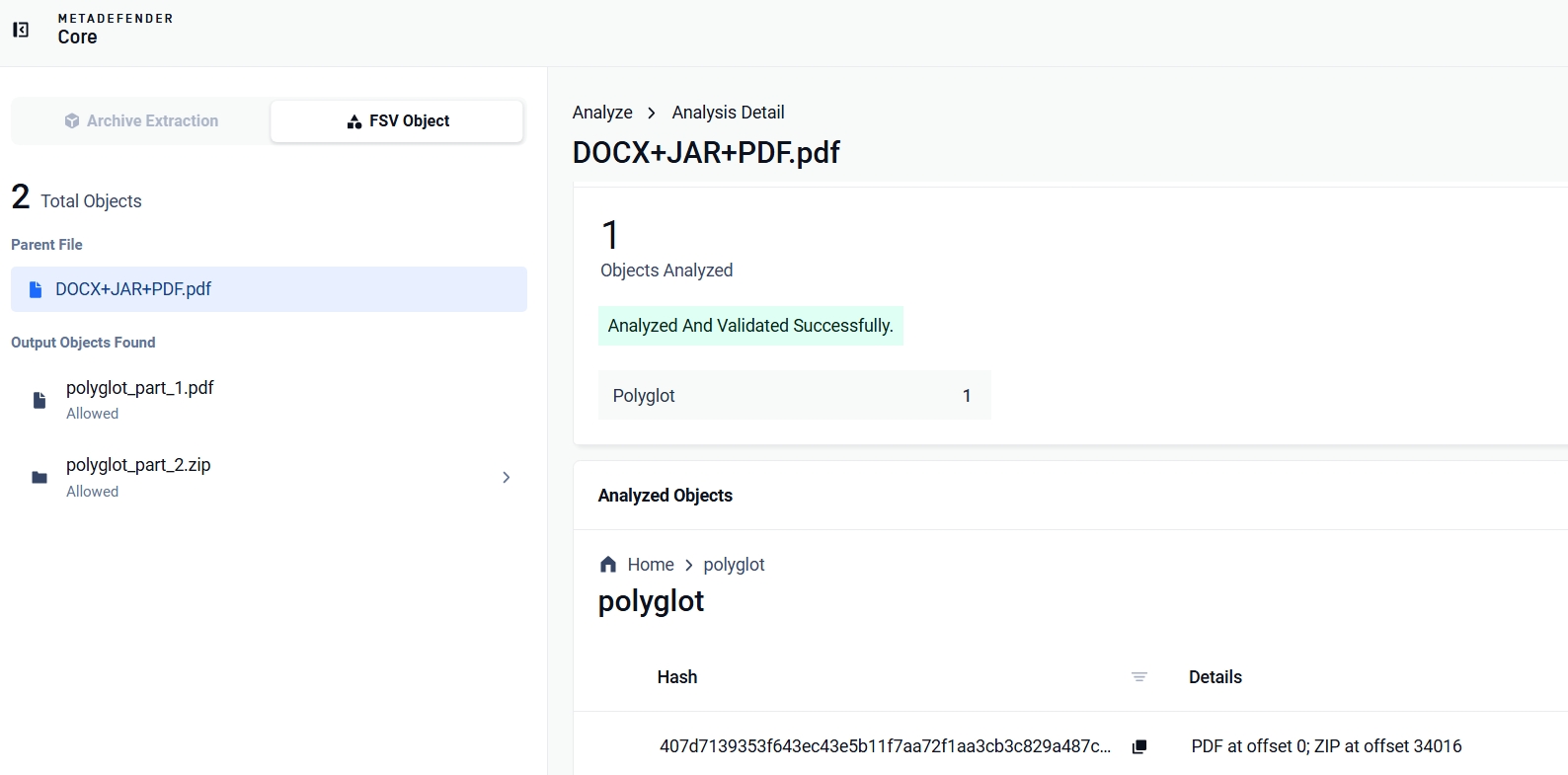Image resolution: width=1568 pixels, height=775 pixels.
Task: Click the Polyglot count row
Action: click(x=794, y=395)
